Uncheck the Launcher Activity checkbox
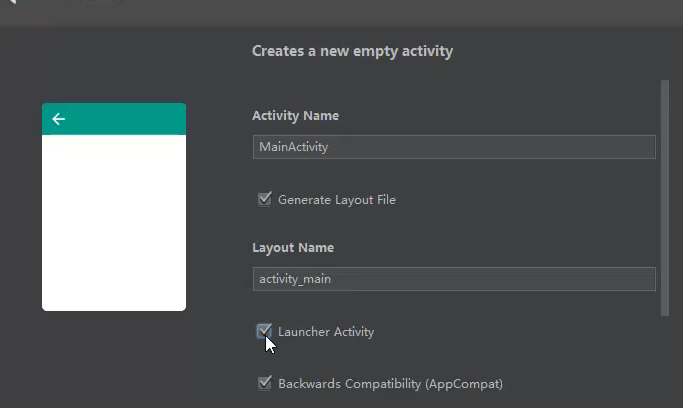This screenshot has width=683, height=408. coord(264,331)
